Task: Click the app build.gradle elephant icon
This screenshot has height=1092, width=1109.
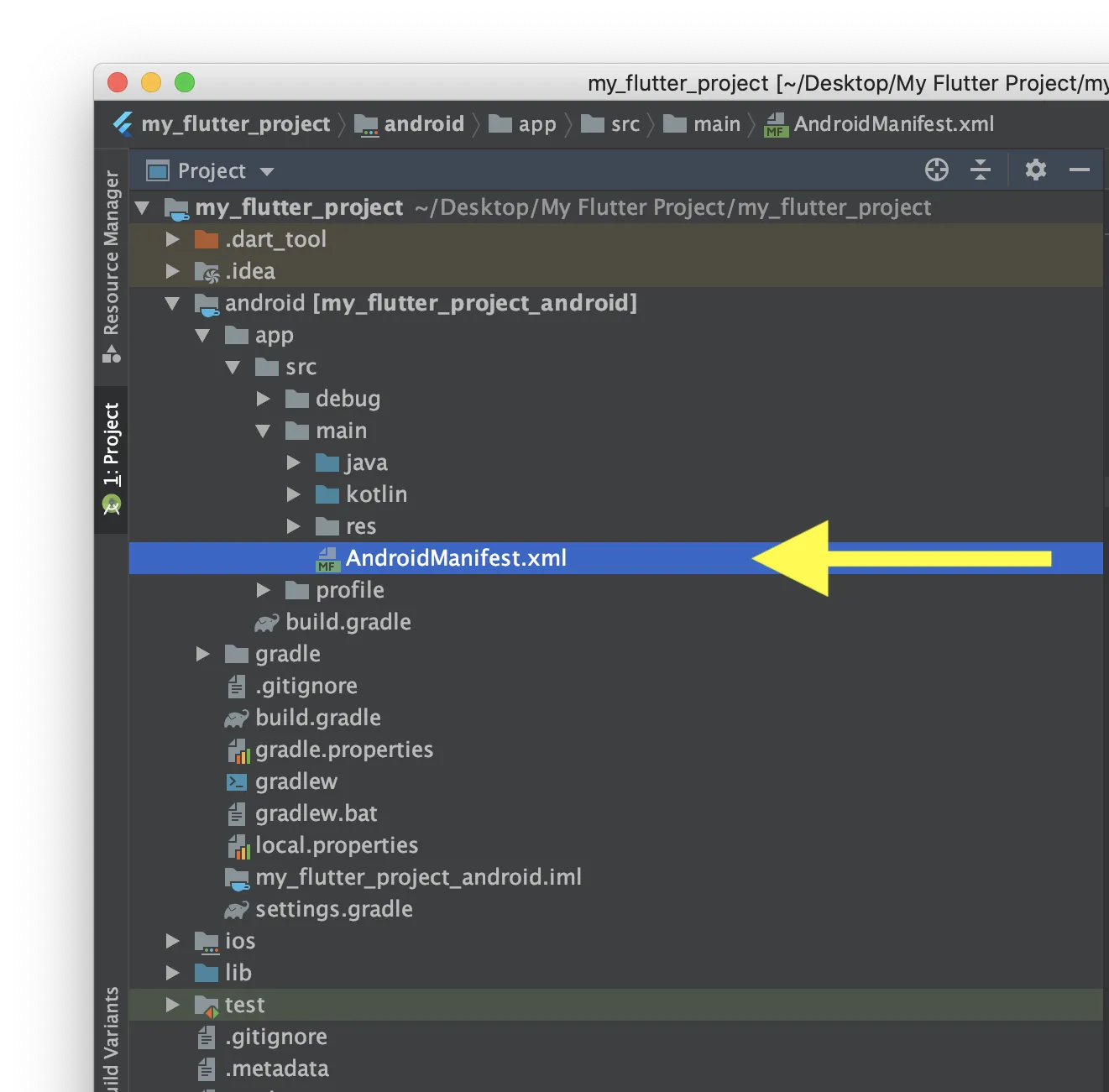Action: pyautogui.click(x=267, y=623)
